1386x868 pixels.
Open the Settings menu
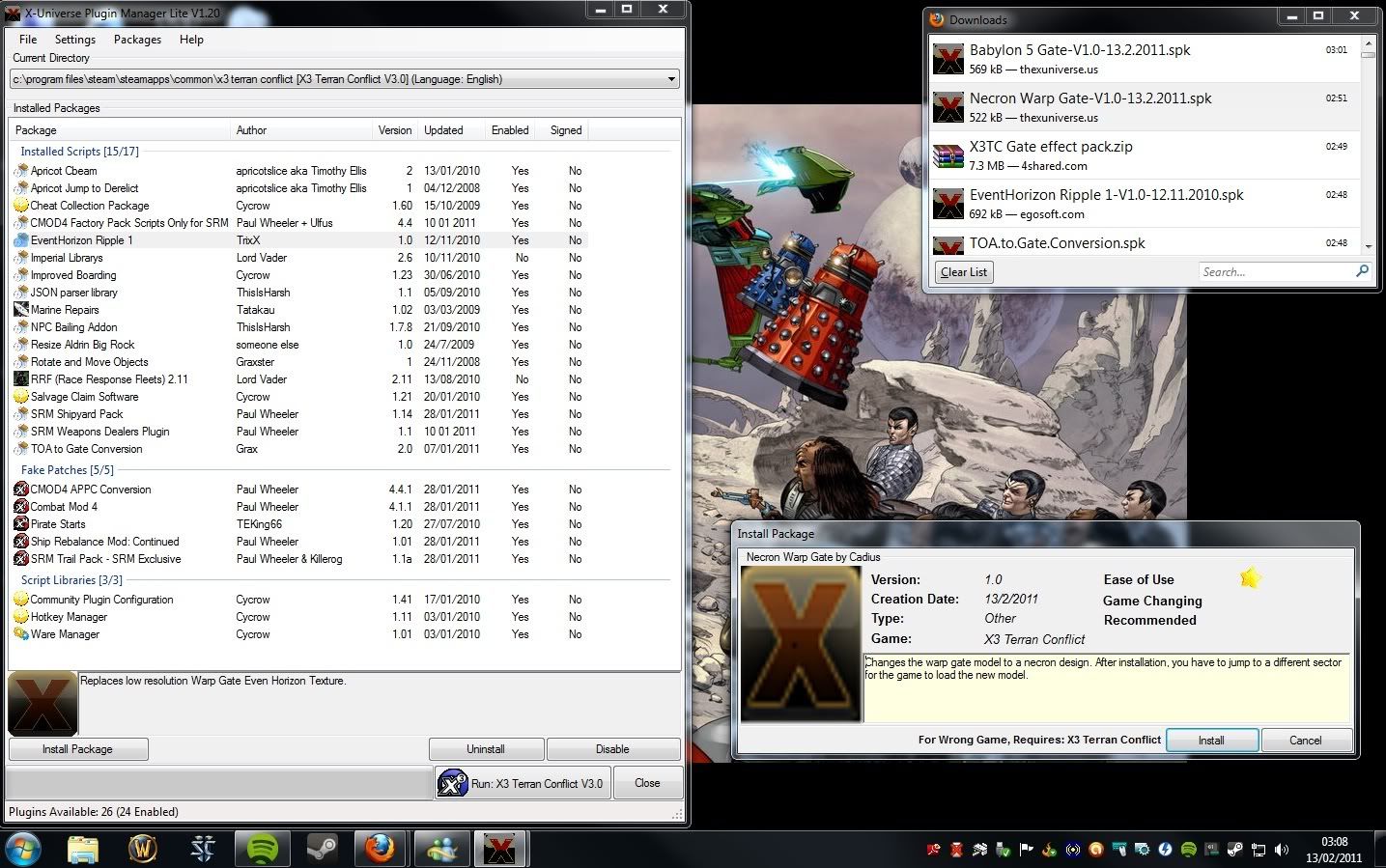coord(74,40)
